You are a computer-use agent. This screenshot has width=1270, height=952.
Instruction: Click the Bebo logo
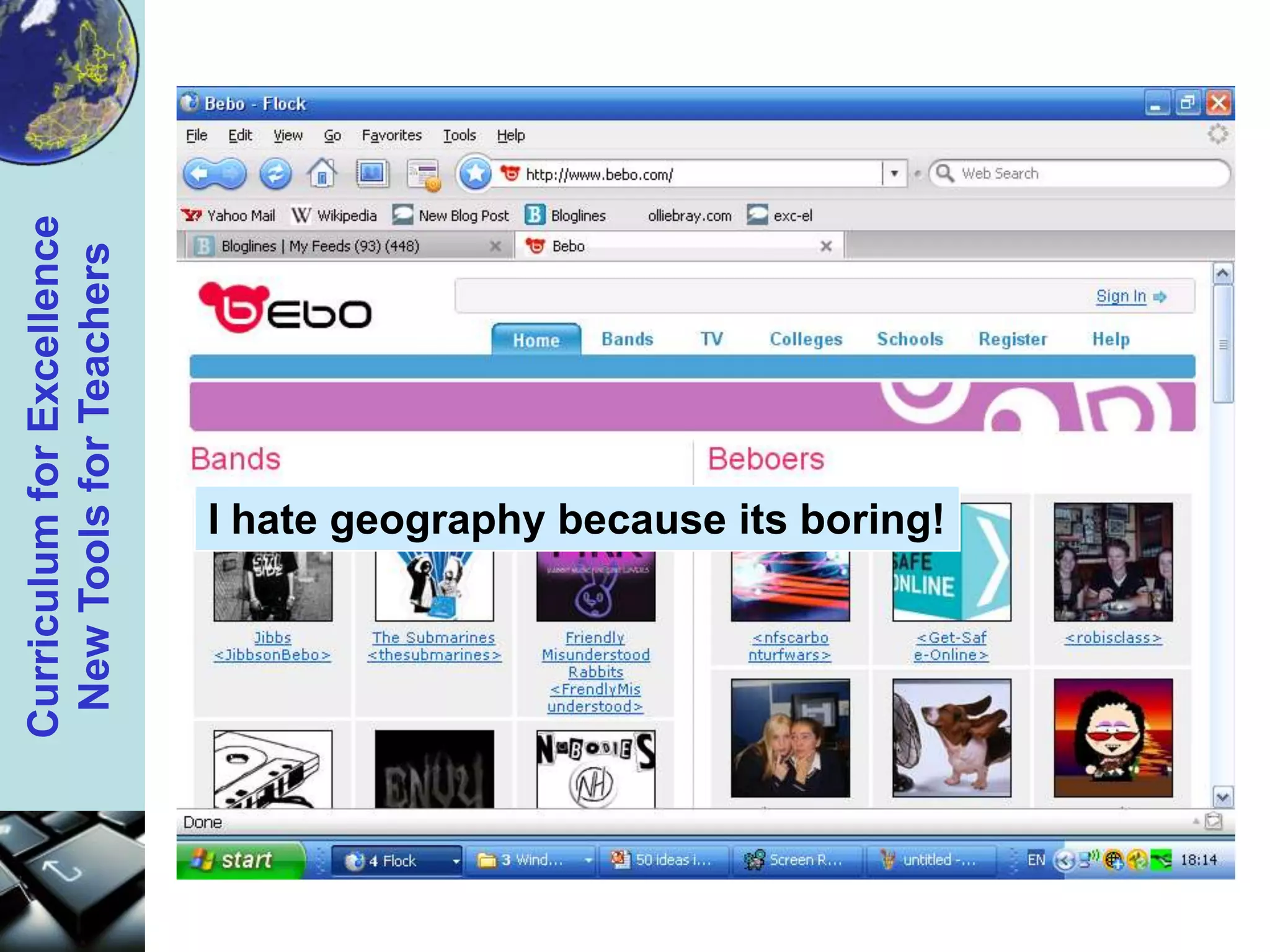tap(285, 307)
